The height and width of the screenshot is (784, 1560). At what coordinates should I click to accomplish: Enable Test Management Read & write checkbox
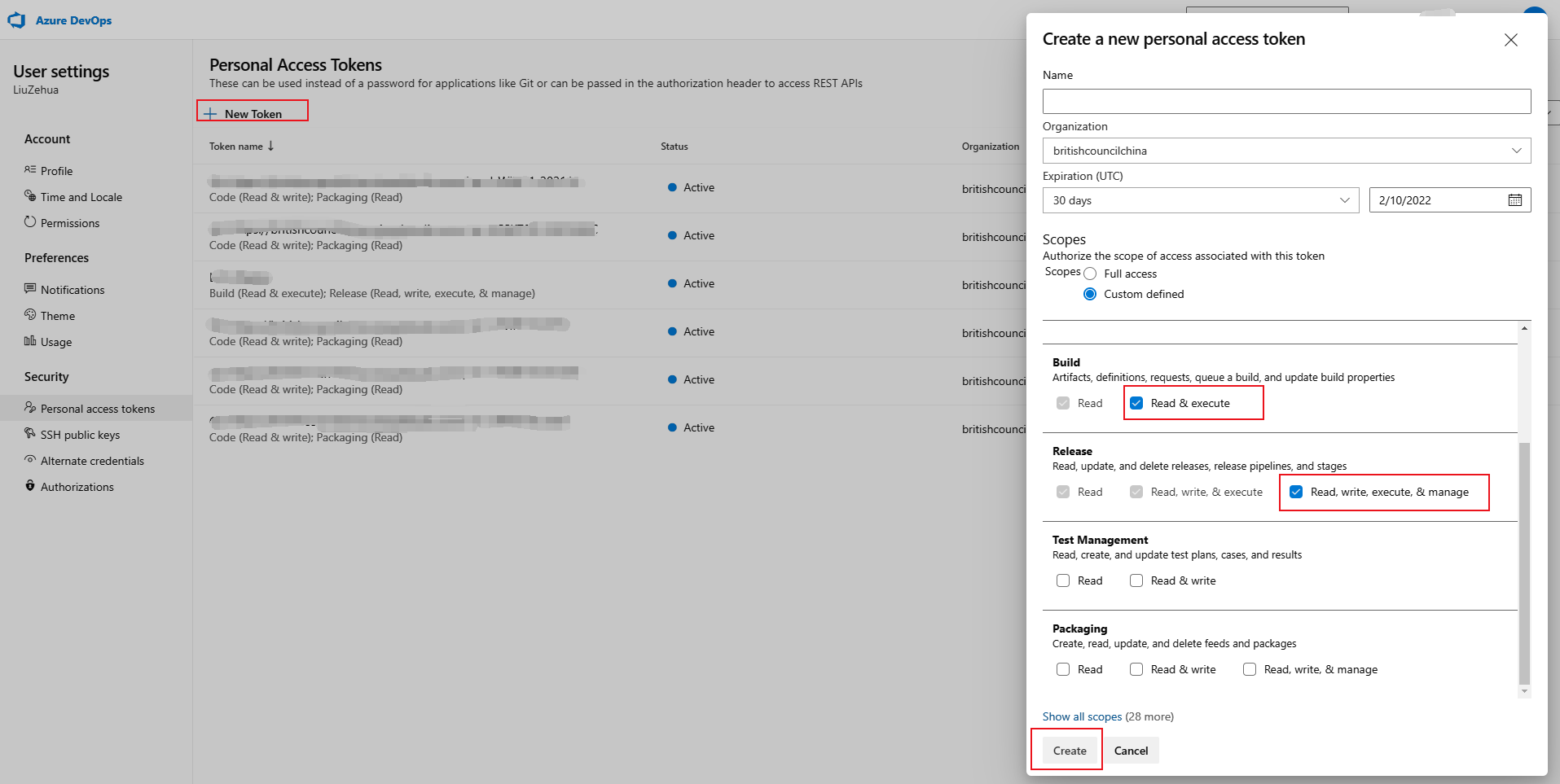click(x=1136, y=580)
